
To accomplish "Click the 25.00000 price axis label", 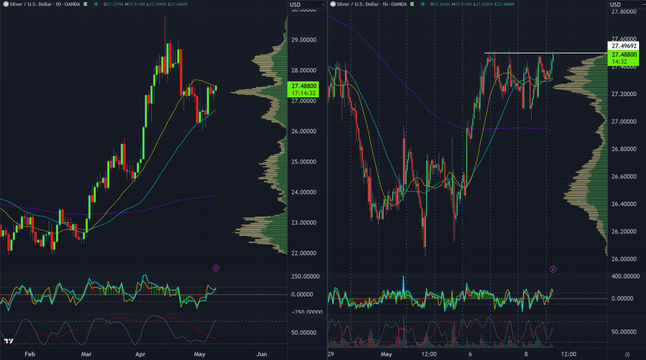I will [304, 162].
